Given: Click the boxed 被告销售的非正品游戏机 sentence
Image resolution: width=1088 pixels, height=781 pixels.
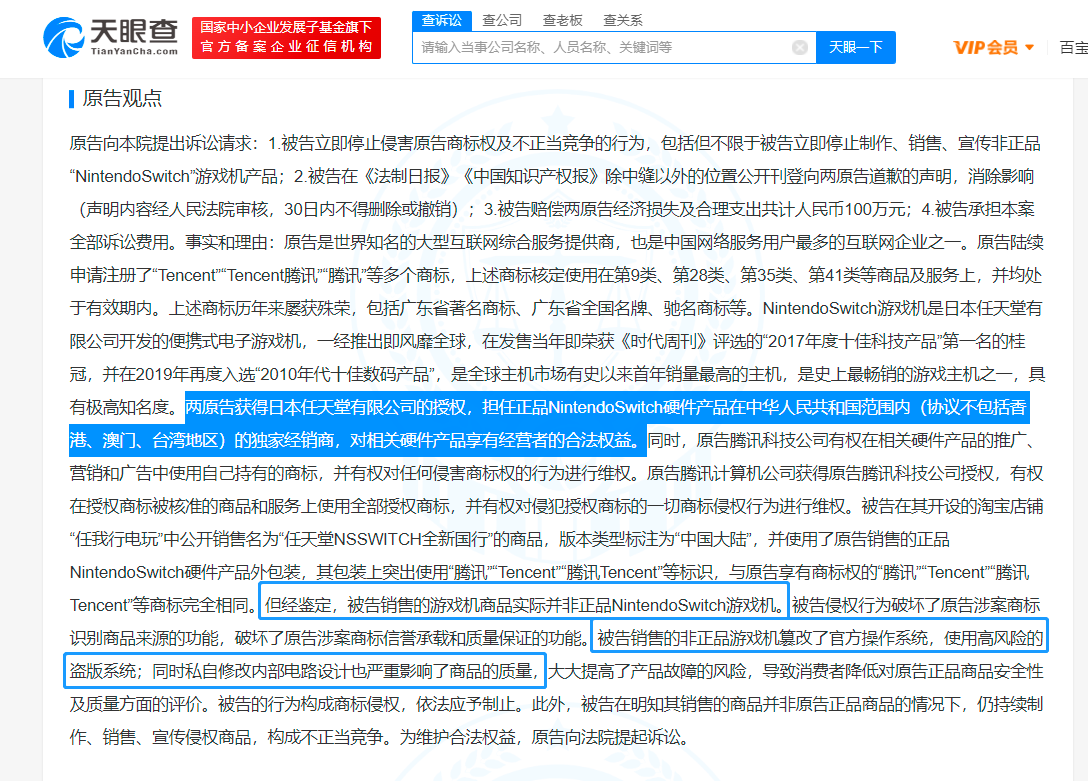Looking at the screenshot, I should point(819,637).
